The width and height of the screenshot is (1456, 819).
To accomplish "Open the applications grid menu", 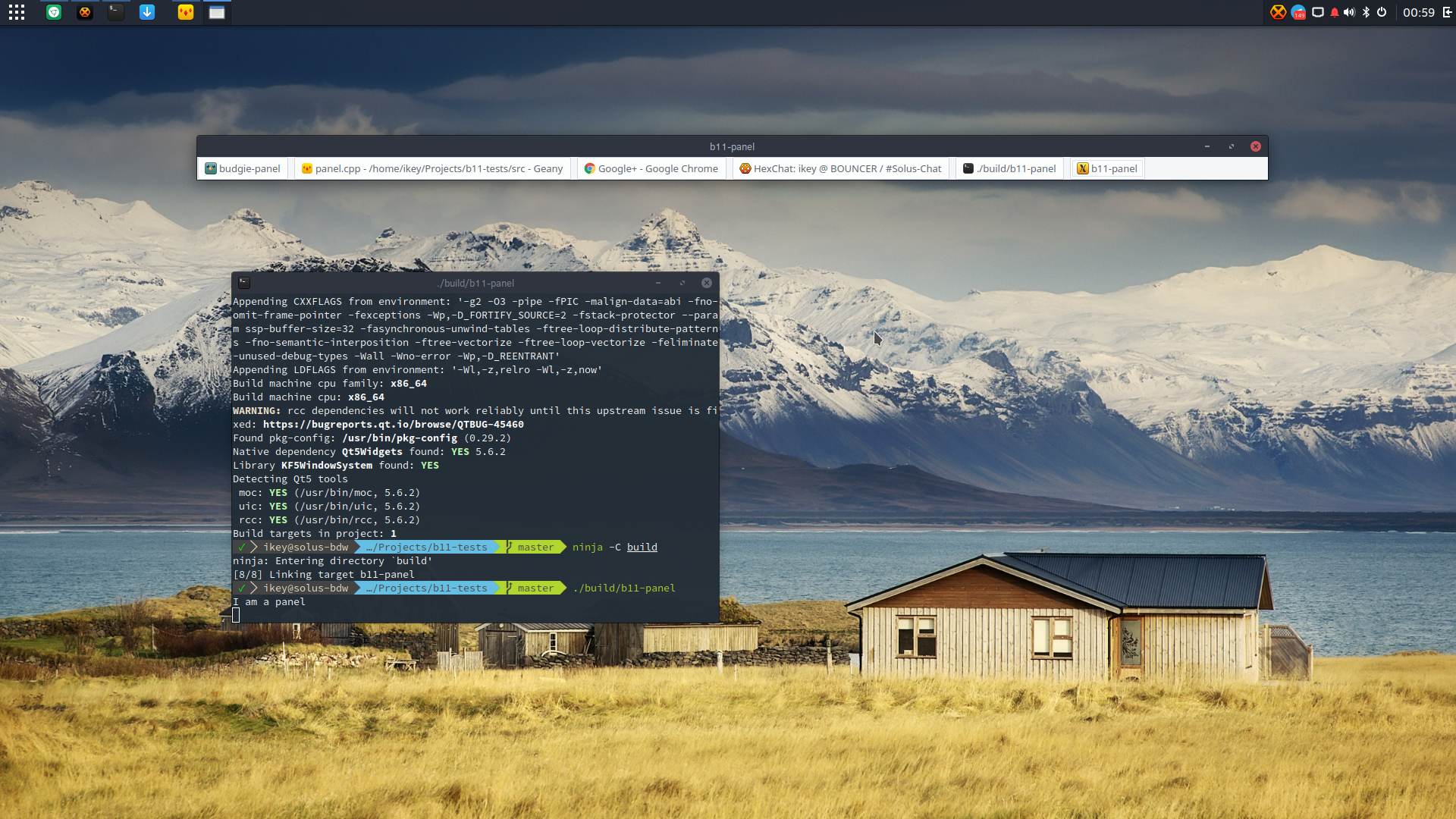I will click(x=17, y=12).
